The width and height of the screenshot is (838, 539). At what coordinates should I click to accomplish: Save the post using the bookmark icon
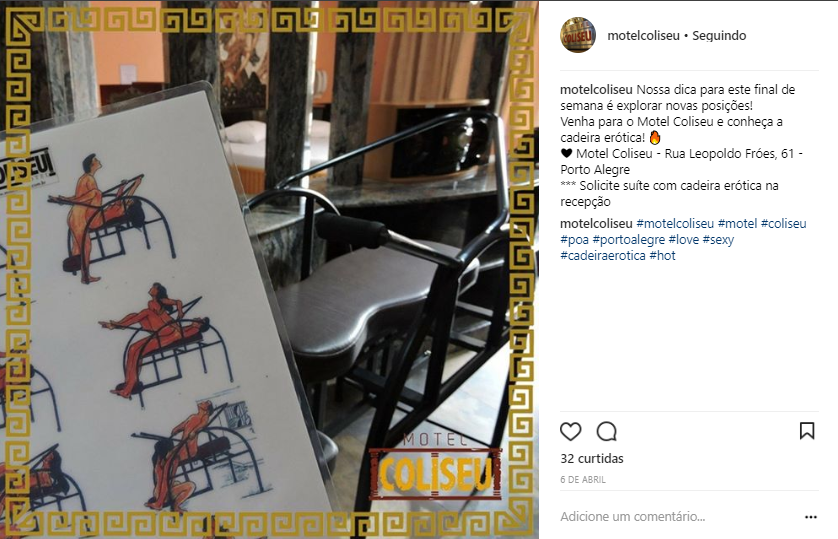pos(807,431)
